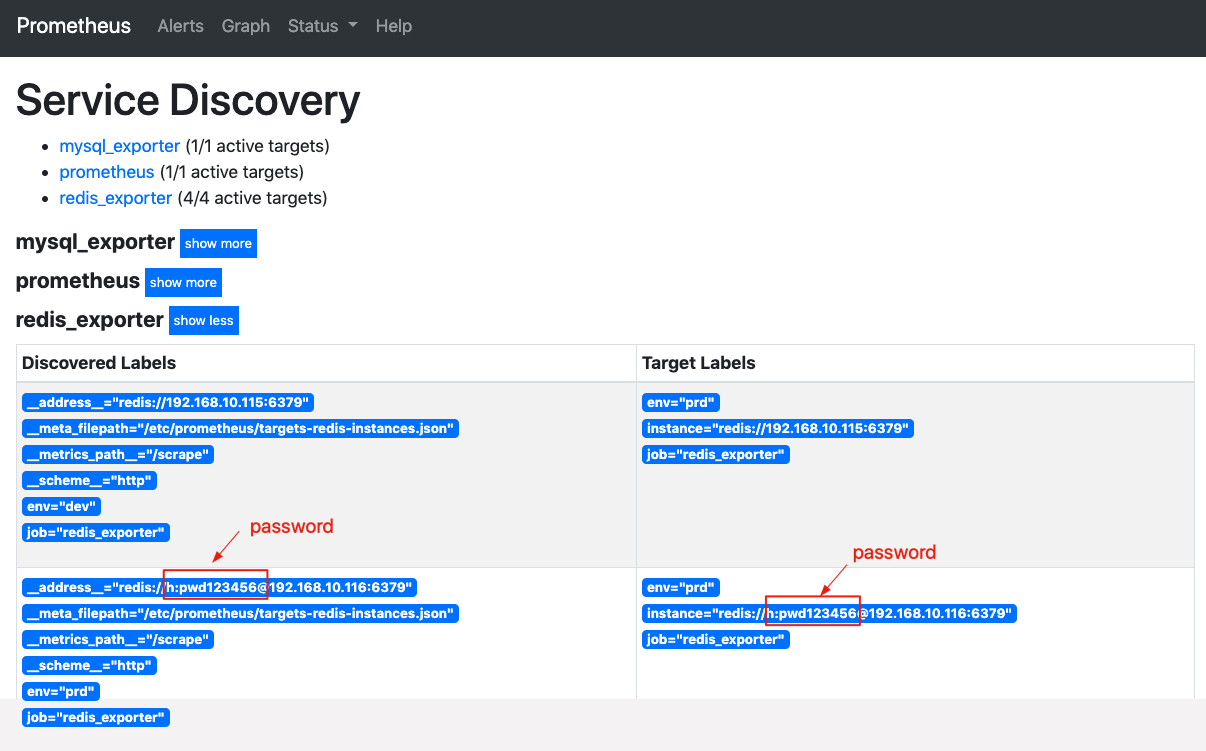Click the Prometheus brand logo text
The image size is (1206, 751).
pos(74,26)
